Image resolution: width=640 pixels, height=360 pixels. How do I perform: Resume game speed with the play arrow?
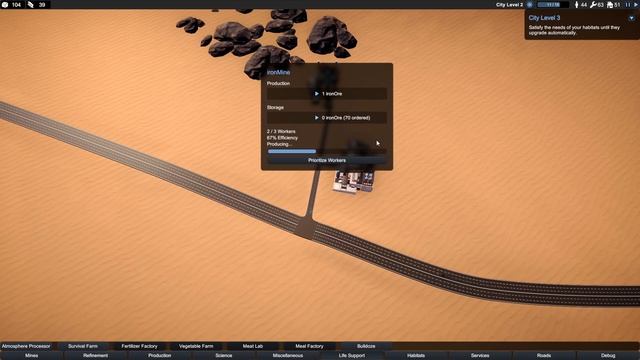tap(636, 4)
